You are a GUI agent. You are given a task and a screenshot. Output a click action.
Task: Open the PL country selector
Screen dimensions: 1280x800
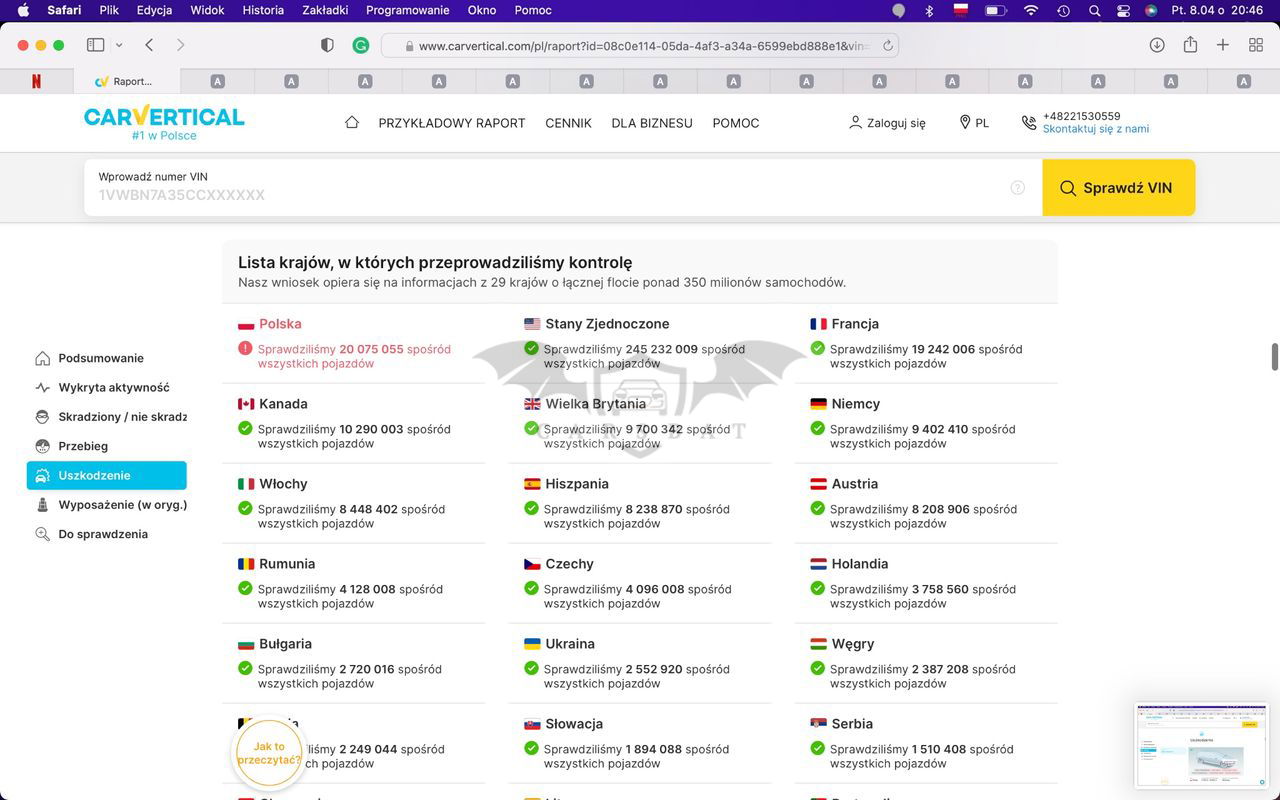coord(973,123)
